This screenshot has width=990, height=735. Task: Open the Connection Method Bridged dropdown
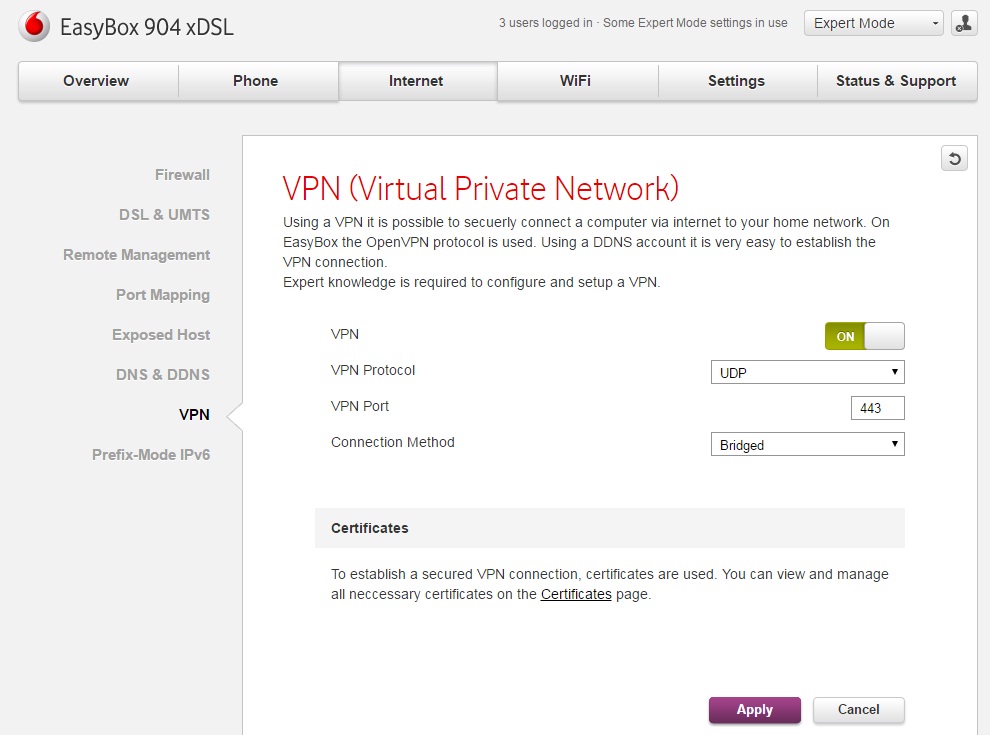(808, 444)
